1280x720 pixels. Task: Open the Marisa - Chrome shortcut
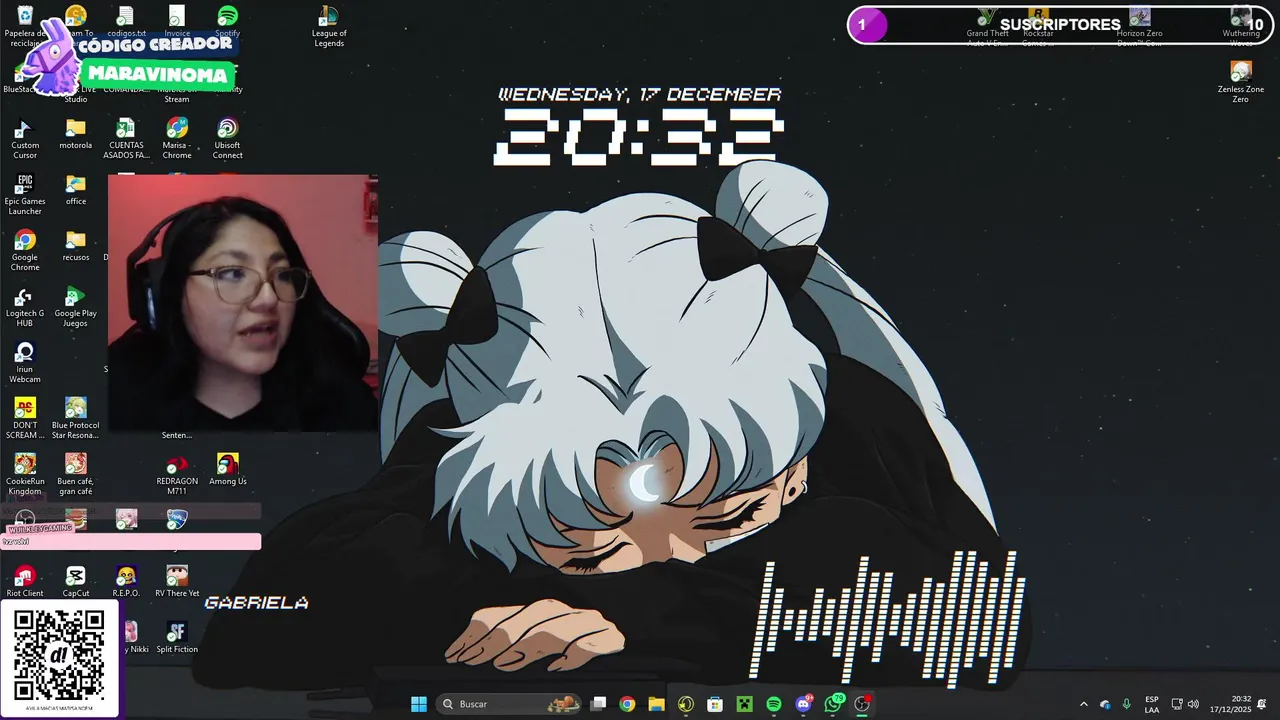[x=177, y=139]
